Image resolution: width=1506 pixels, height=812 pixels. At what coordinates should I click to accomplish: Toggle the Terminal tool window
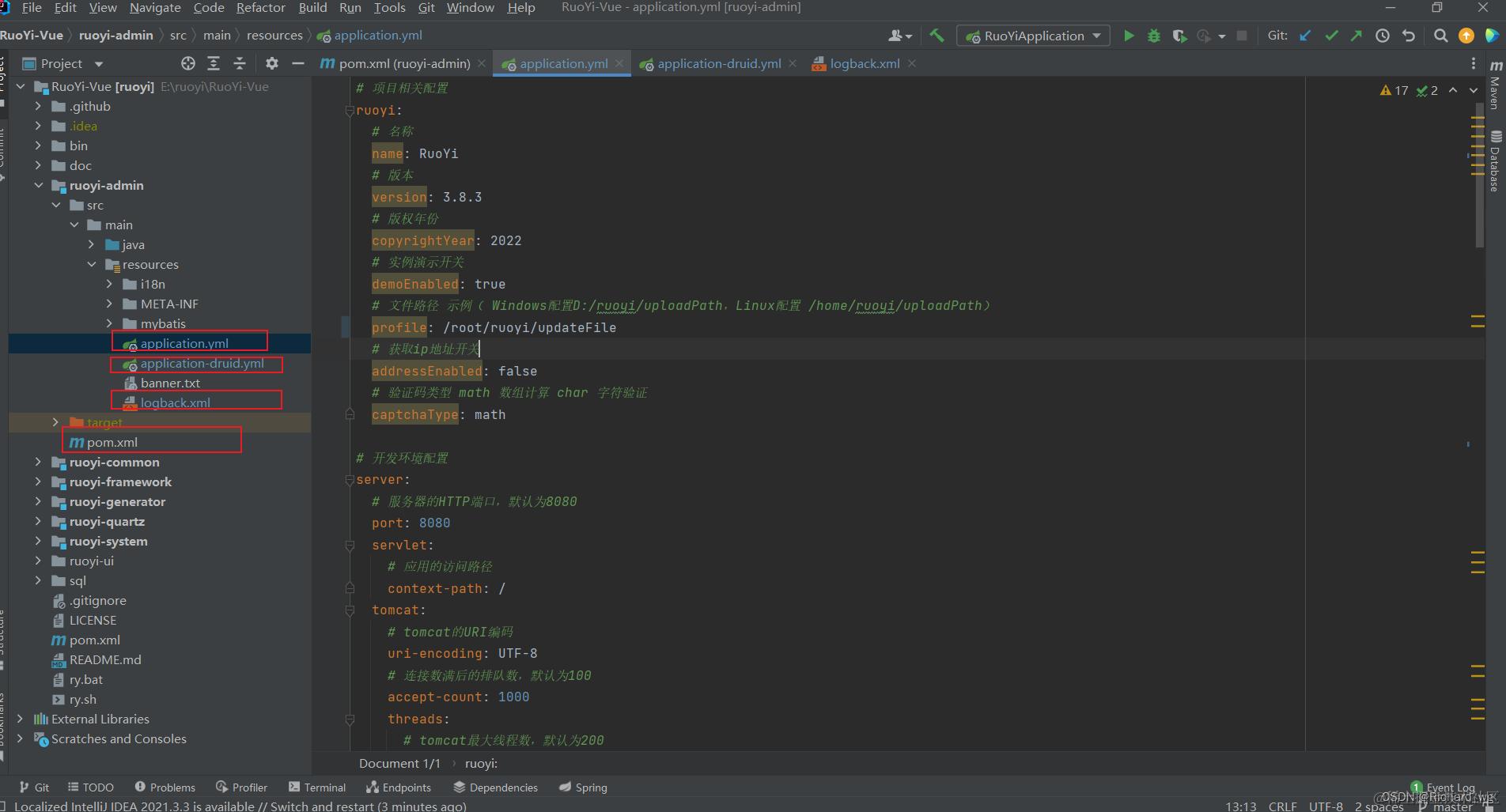[316, 787]
